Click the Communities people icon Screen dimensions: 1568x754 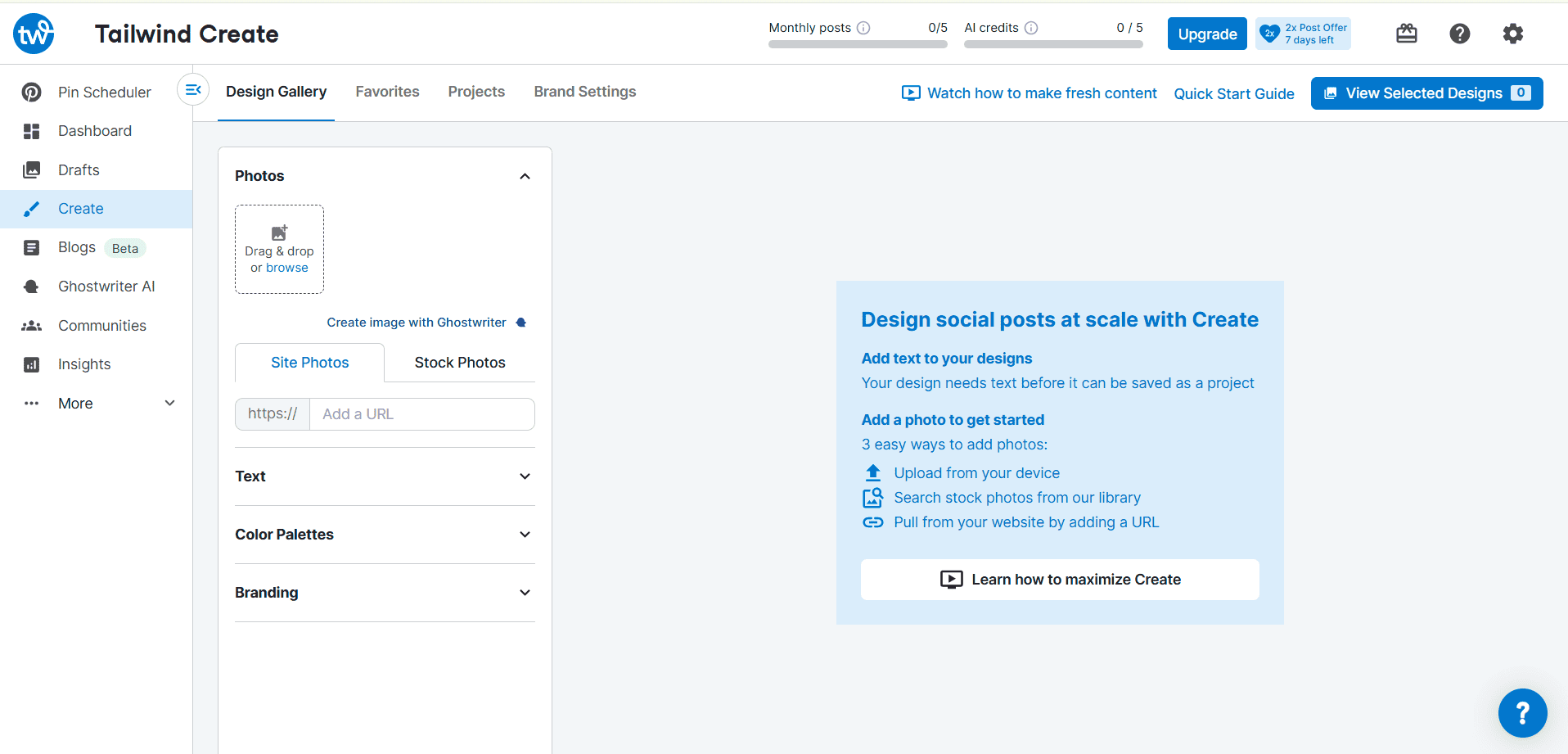click(x=31, y=326)
